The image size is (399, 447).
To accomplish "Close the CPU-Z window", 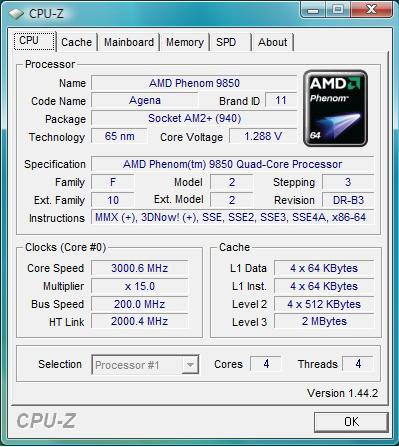I will click(x=371, y=10).
